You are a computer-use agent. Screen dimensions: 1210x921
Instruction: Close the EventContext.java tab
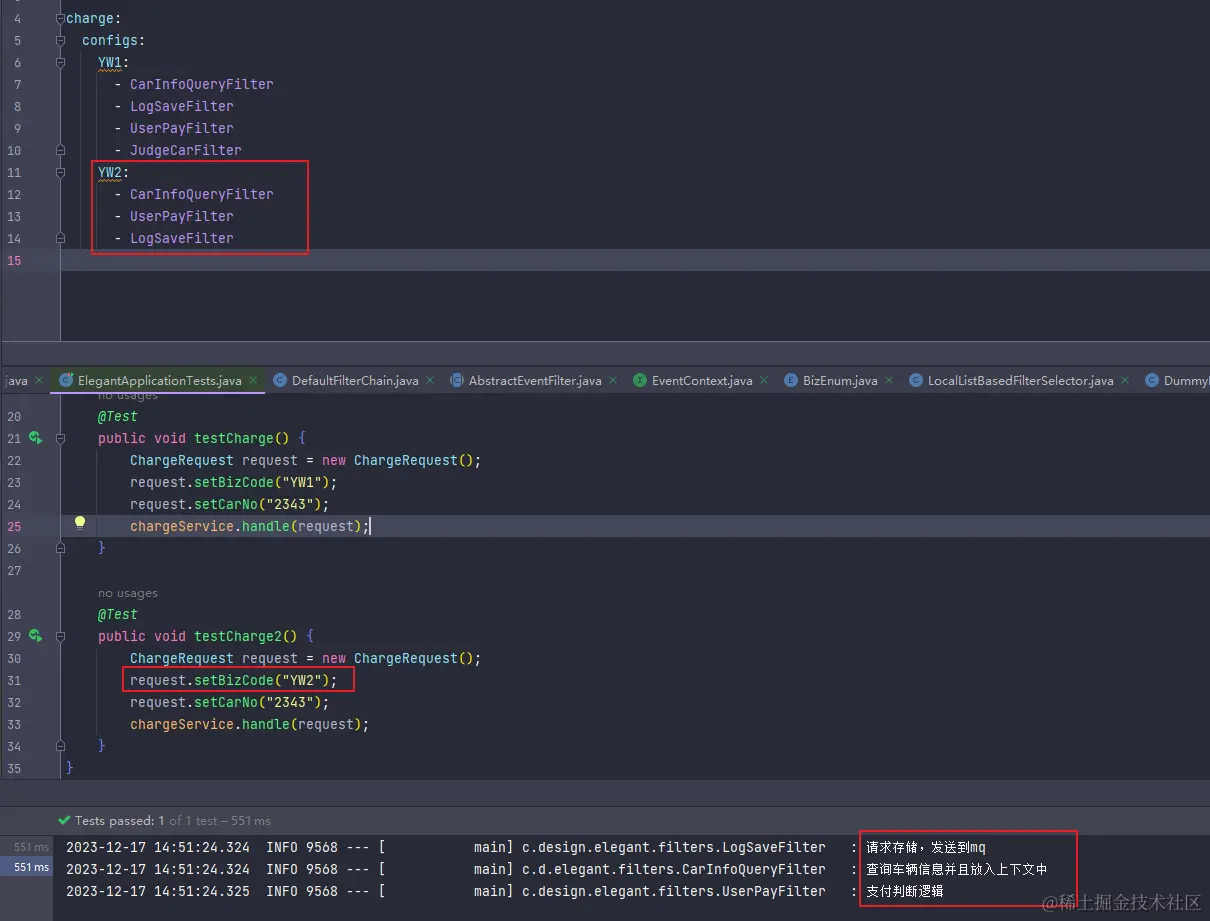click(x=764, y=380)
